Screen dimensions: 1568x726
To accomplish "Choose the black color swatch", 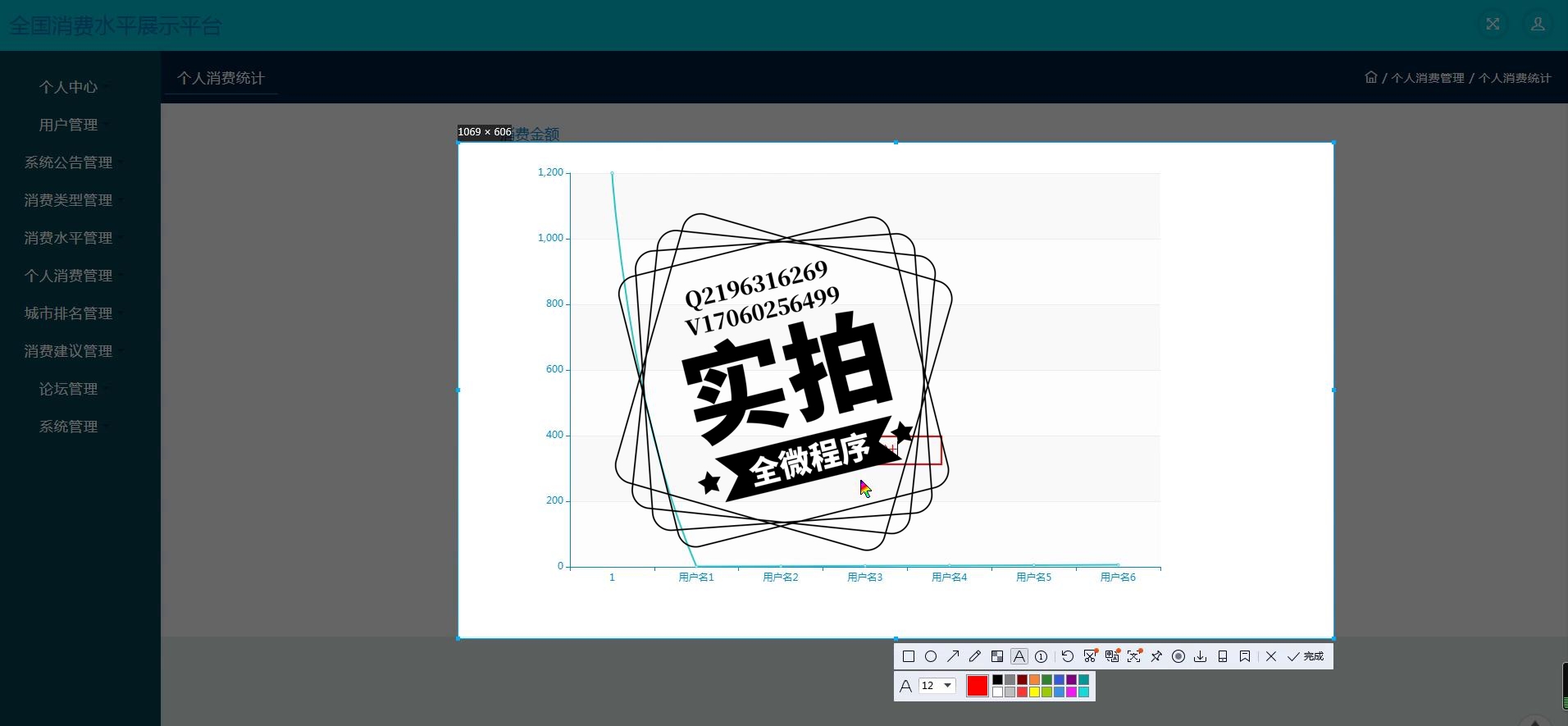I will click(x=997, y=680).
